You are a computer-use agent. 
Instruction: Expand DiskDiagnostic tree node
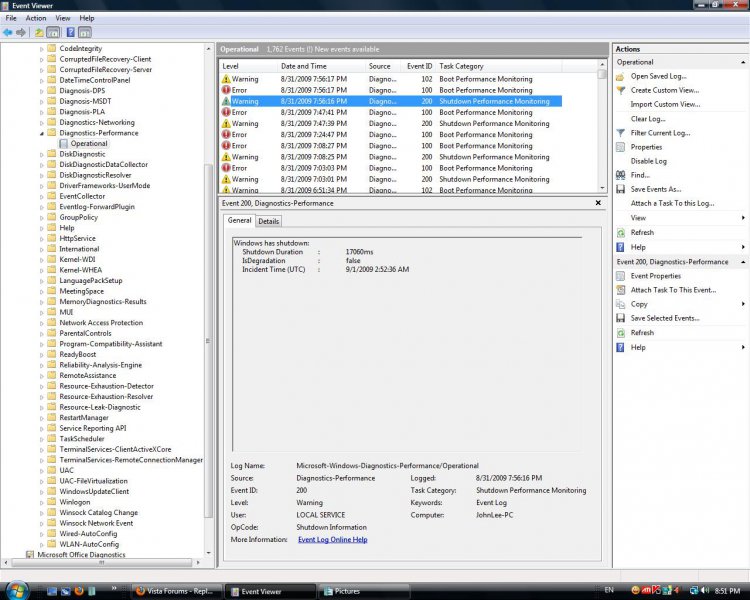[42, 155]
